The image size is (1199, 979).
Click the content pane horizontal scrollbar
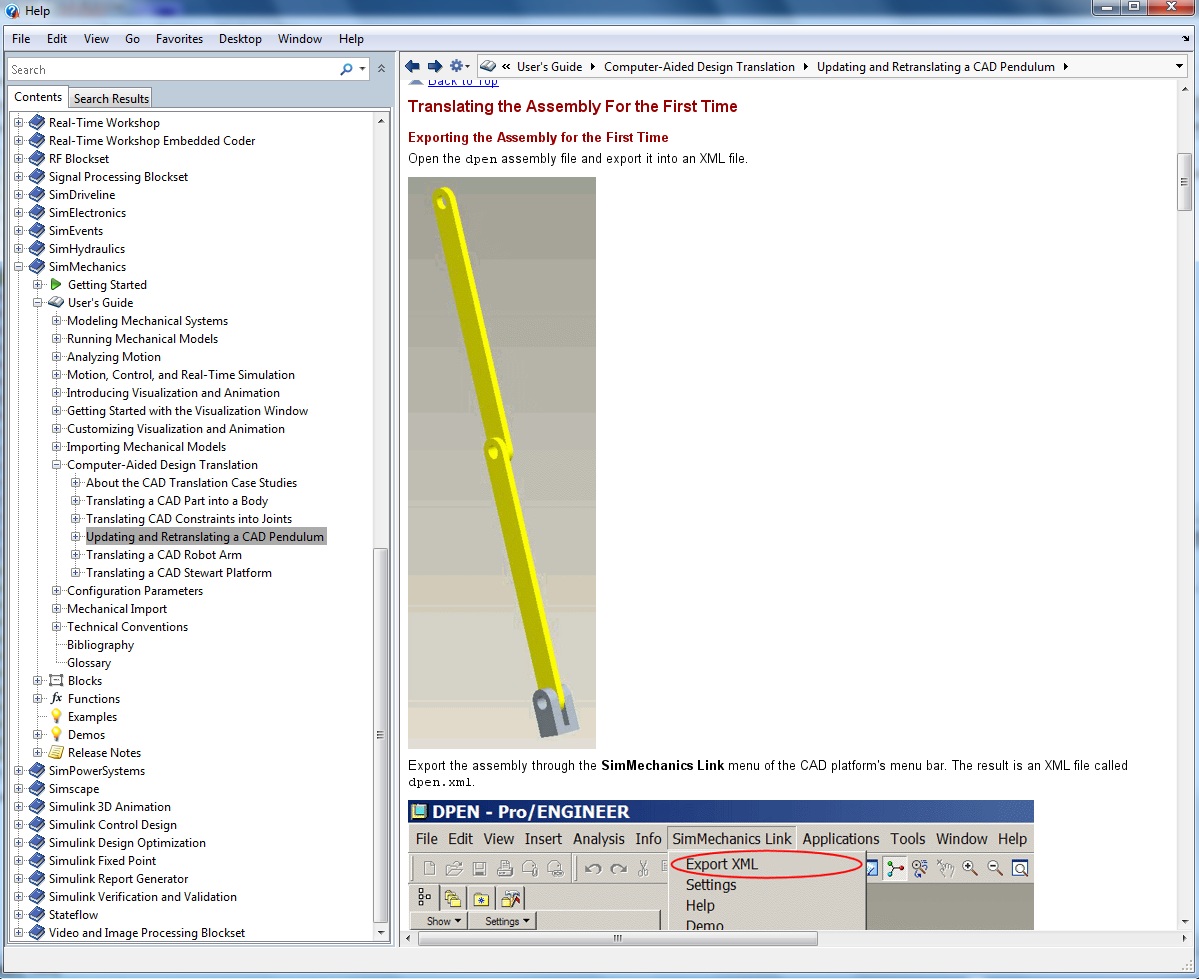tap(617, 939)
